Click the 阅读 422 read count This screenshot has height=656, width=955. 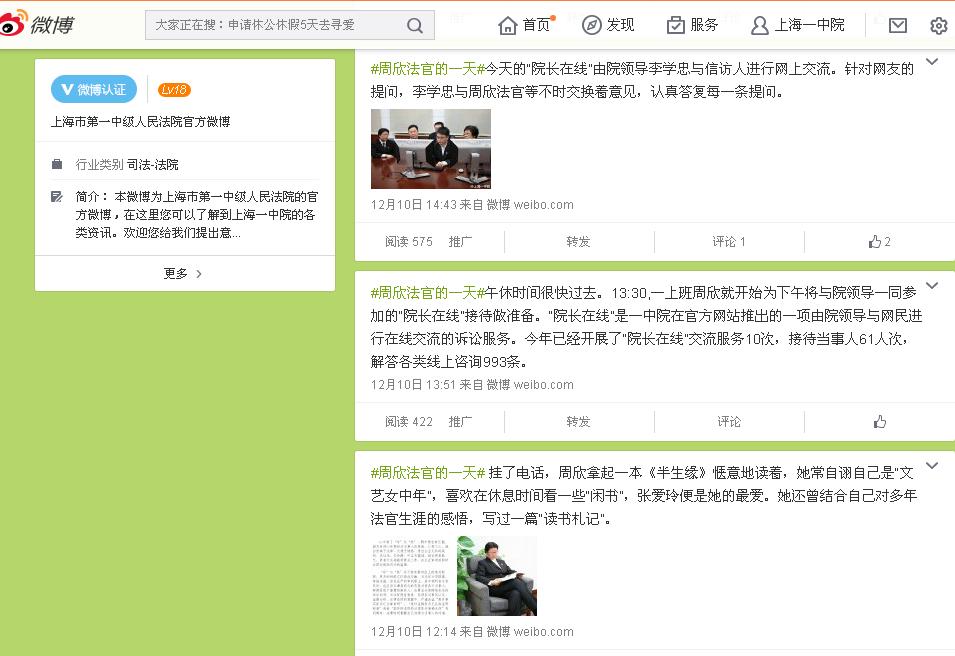coord(409,421)
